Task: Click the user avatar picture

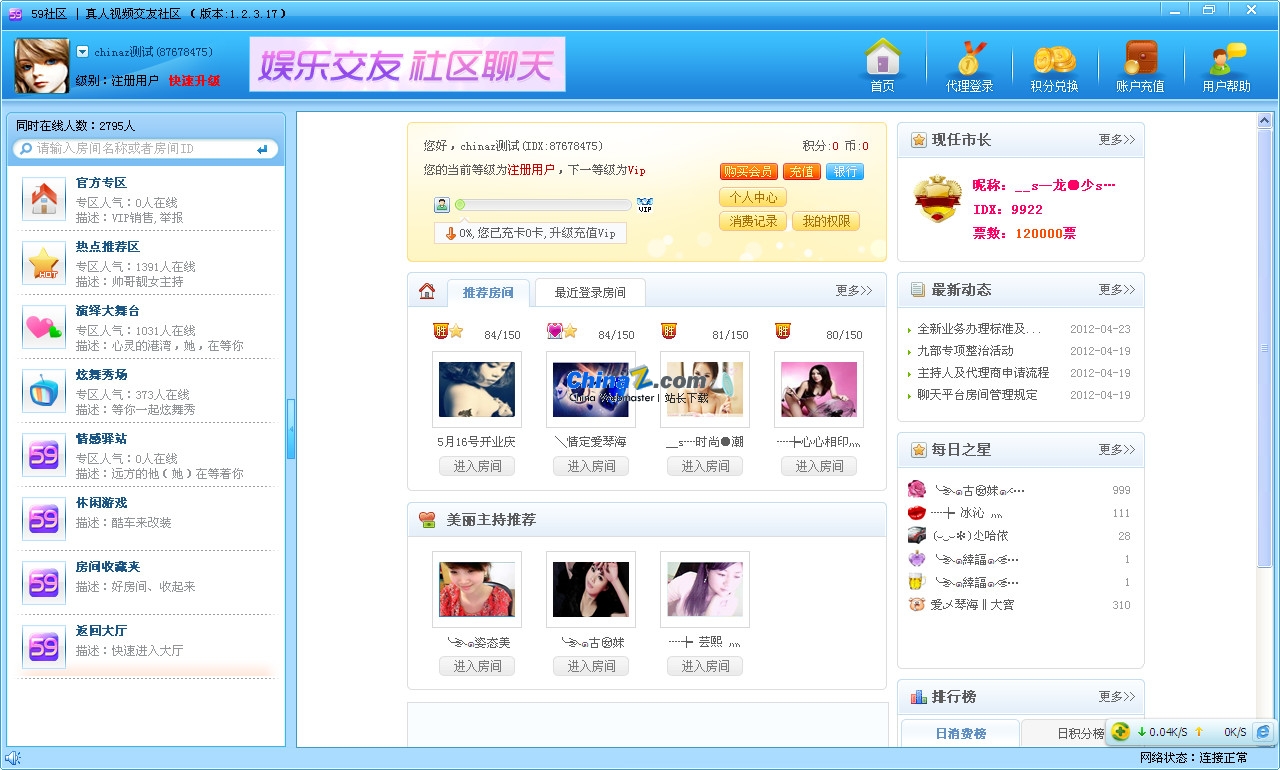Action: pos(42,66)
